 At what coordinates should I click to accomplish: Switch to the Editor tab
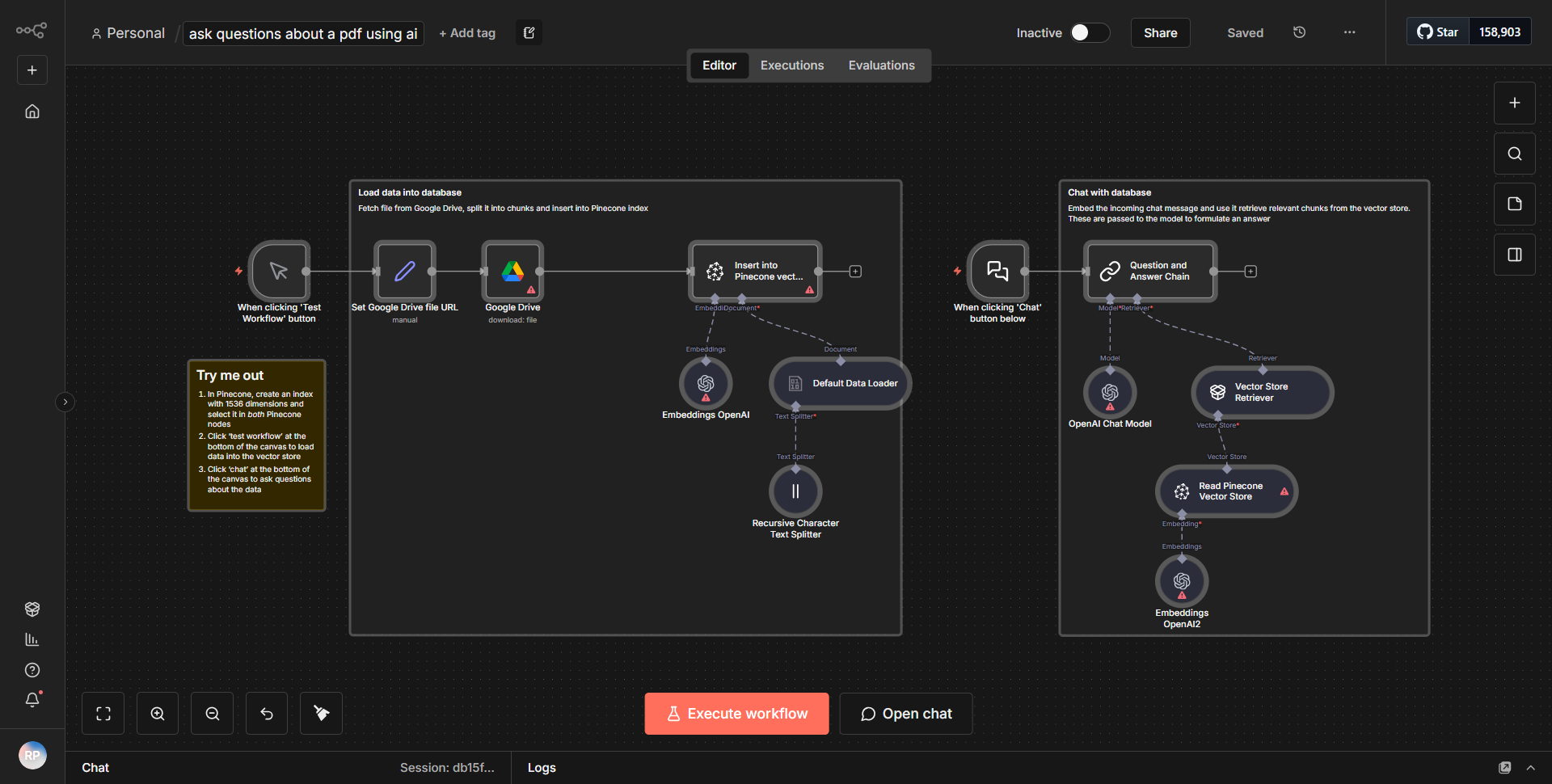[x=719, y=65]
